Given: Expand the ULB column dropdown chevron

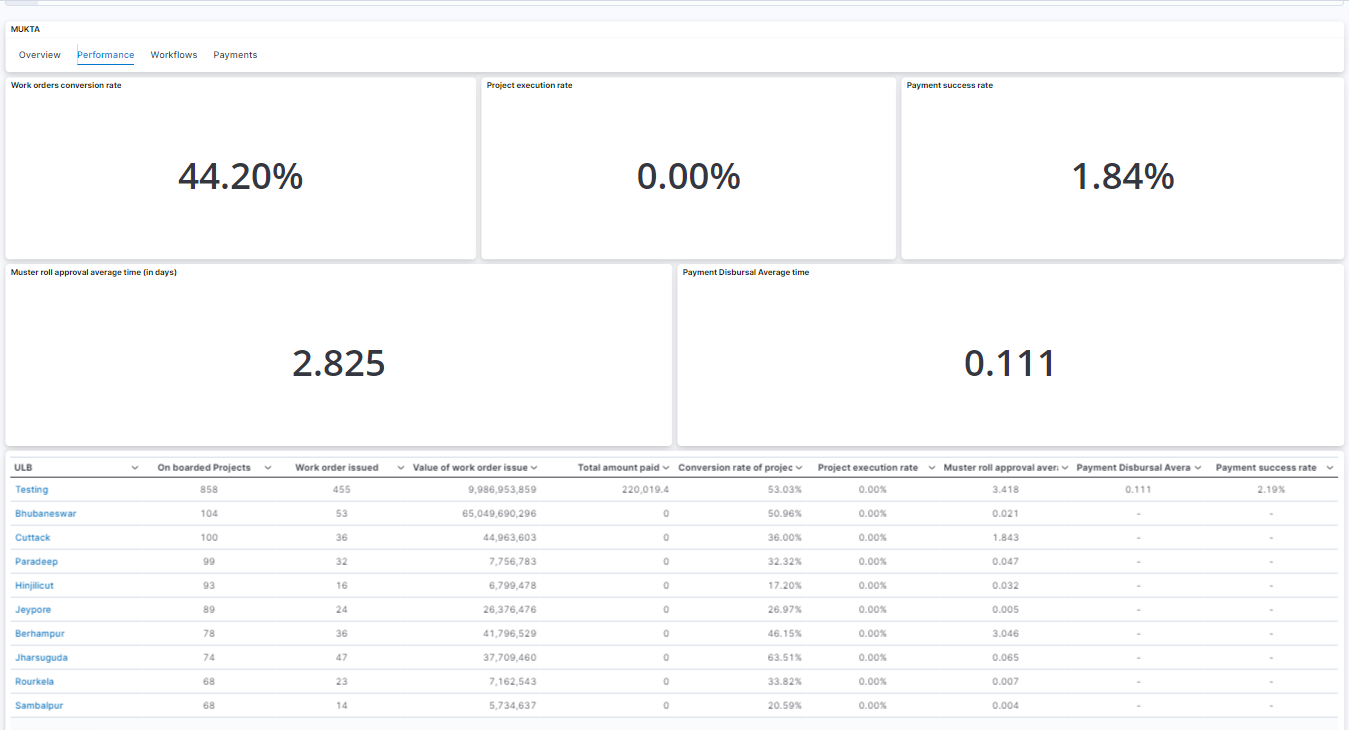Looking at the screenshot, I should (135, 468).
